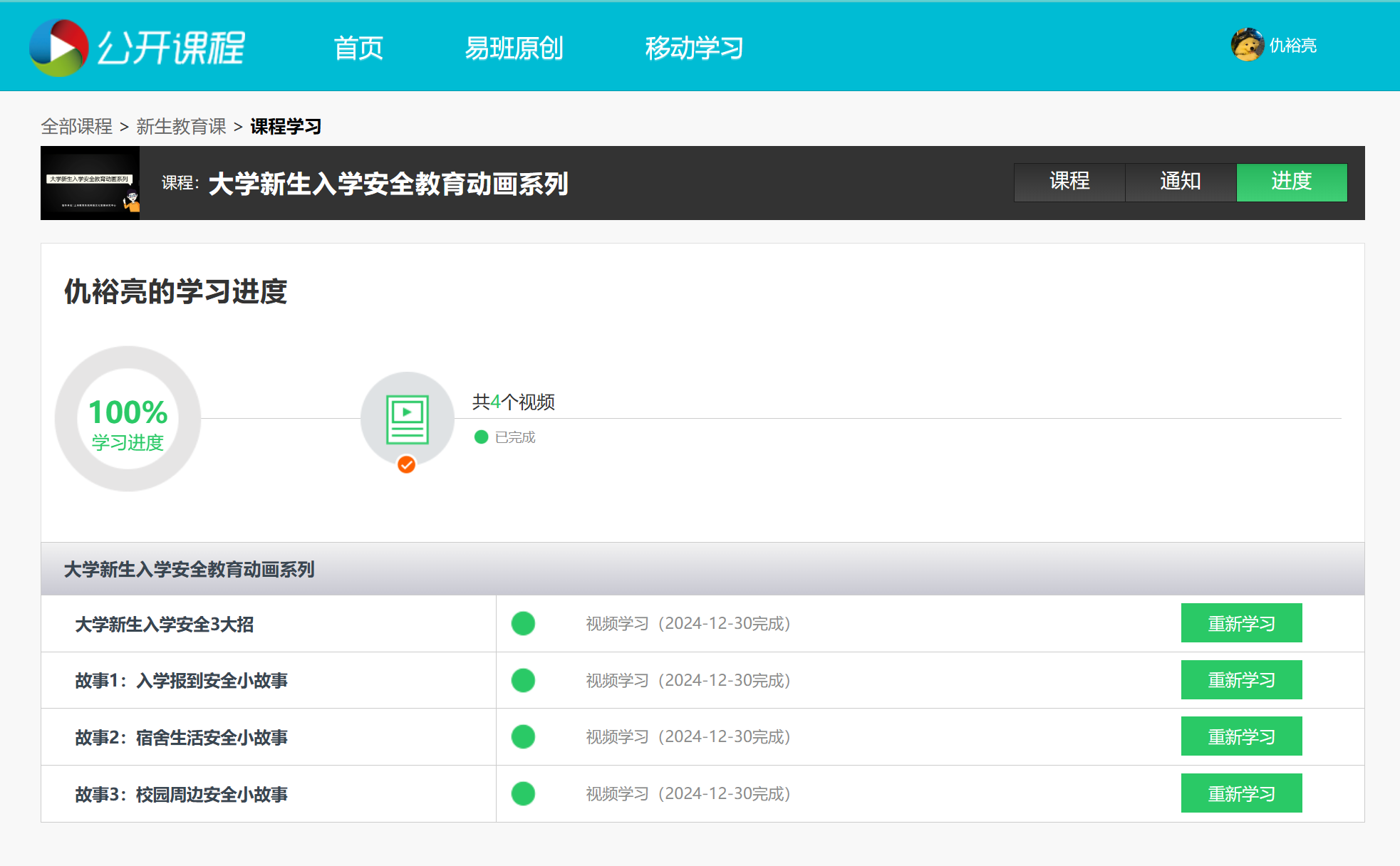Click 重新学习 for 大学新生入学安全3大招
Image resolution: width=1400 pixels, height=866 pixels.
pyautogui.click(x=1241, y=623)
